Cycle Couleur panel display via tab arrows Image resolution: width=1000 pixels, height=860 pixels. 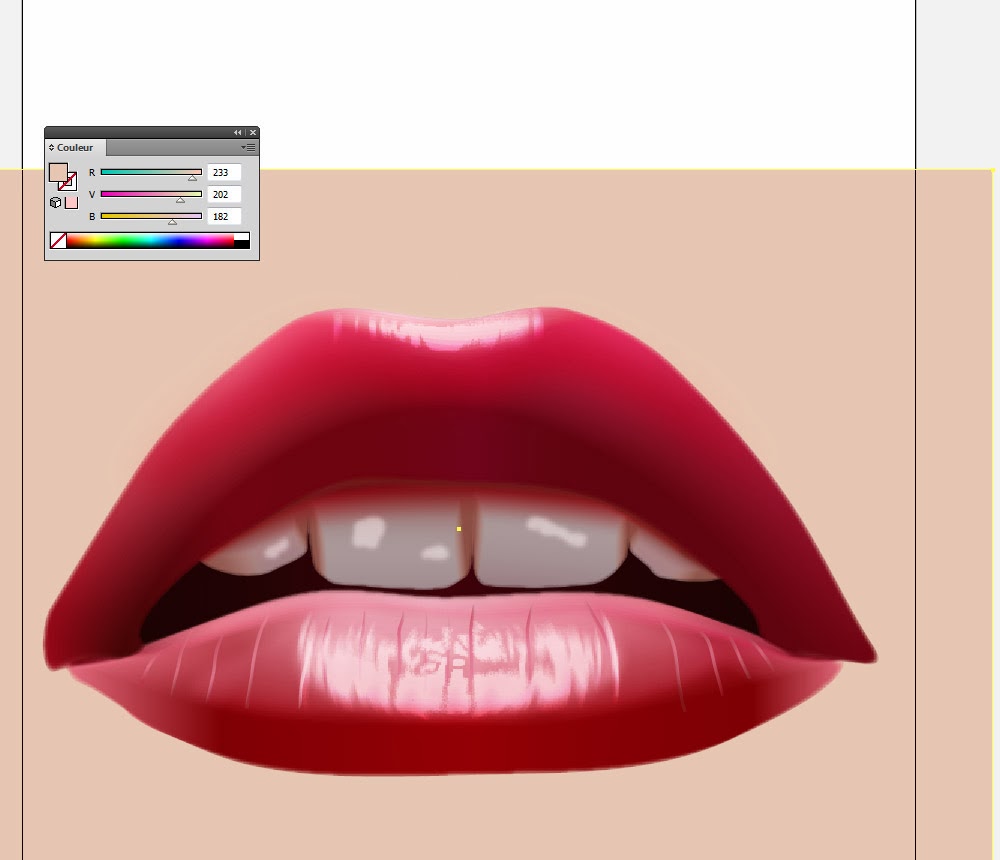click(x=51, y=147)
